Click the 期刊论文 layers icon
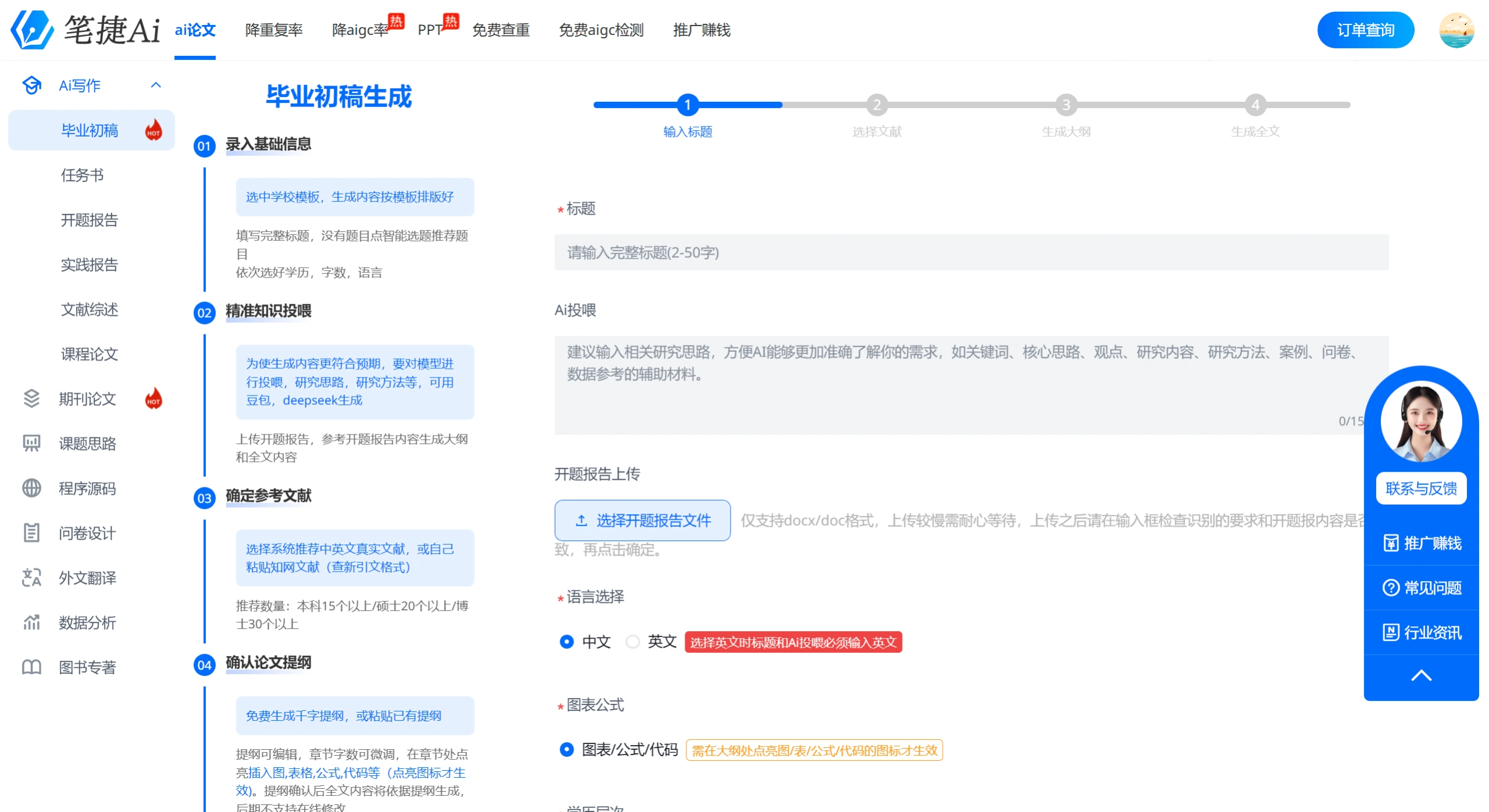1489x812 pixels. coord(31,398)
